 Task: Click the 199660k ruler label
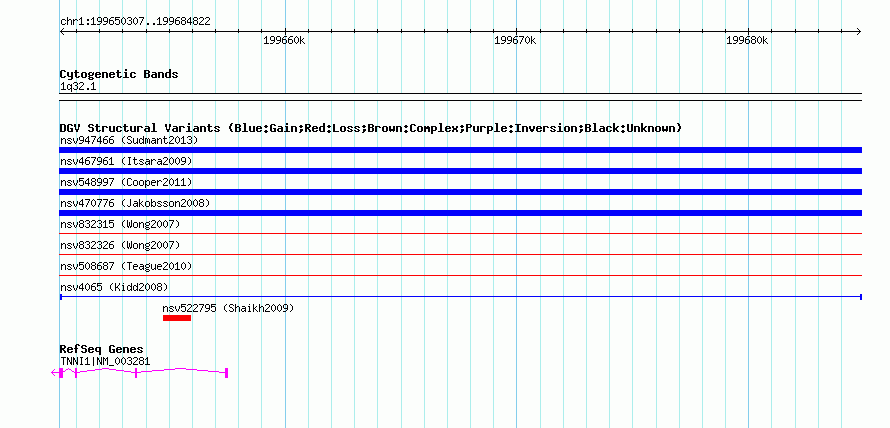tap(284, 41)
